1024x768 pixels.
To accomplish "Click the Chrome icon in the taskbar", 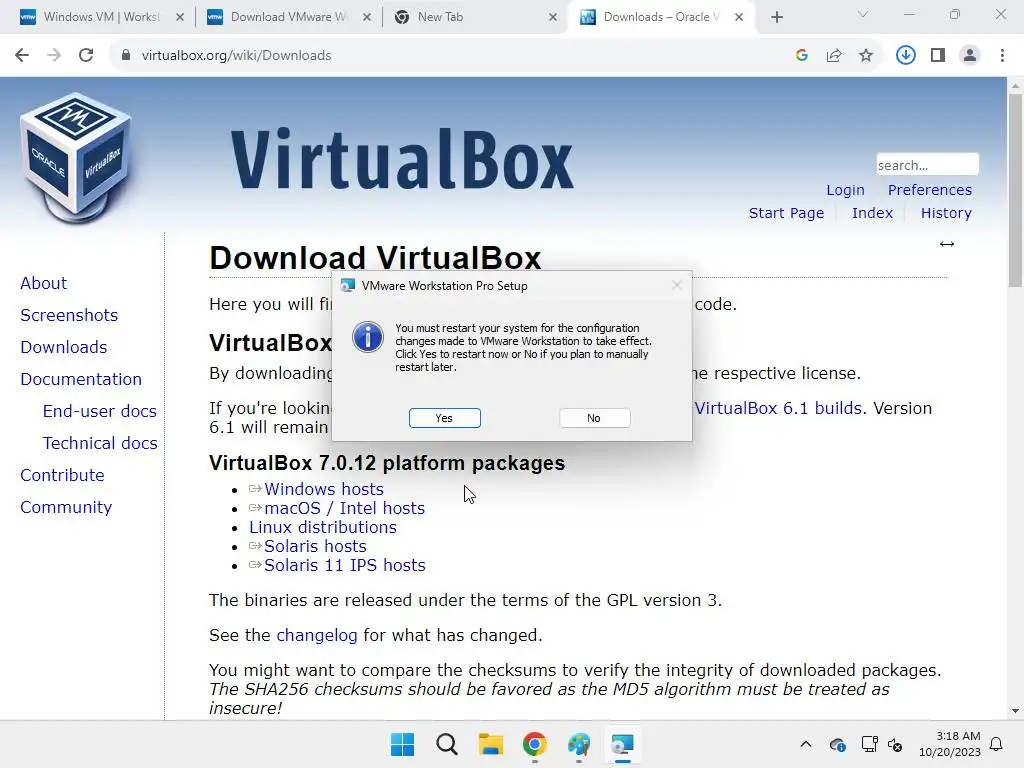I will click(534, 744).
